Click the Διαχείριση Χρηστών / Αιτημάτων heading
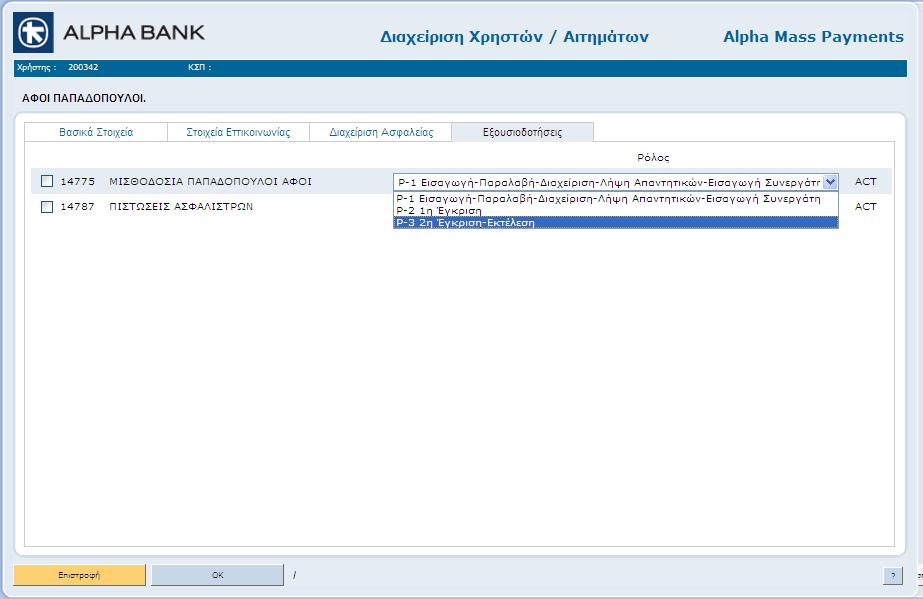Screen dimensions: 923x599 pyautogui.click(x=514, y=37)
